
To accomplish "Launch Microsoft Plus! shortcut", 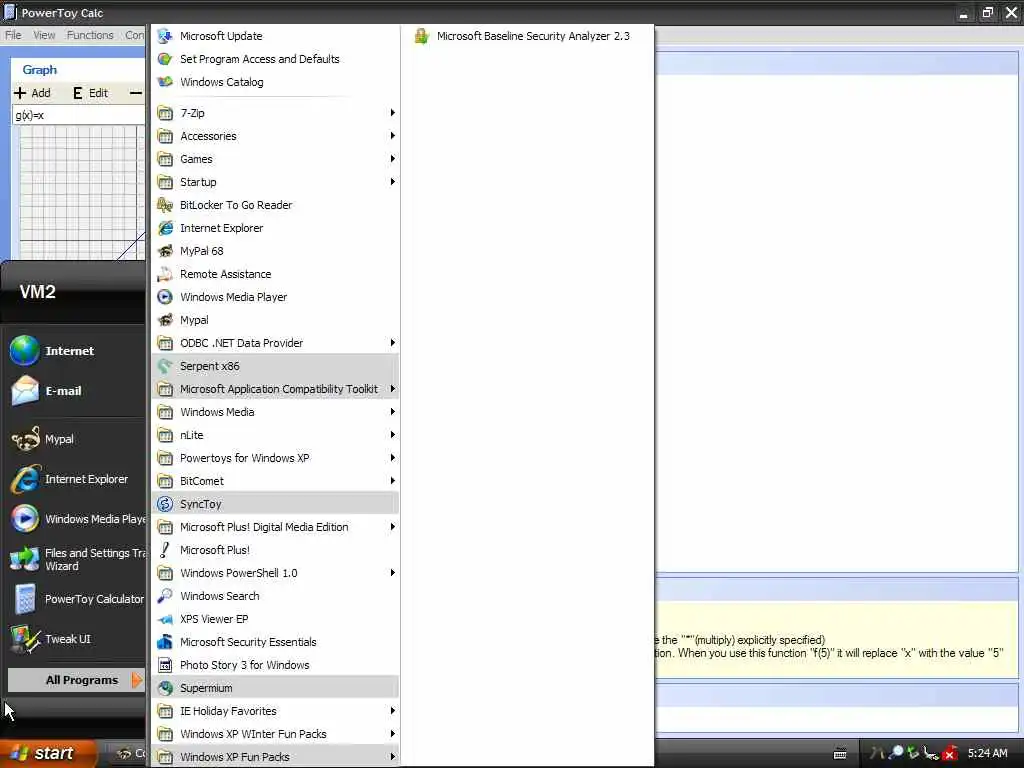I will point(275,550).
